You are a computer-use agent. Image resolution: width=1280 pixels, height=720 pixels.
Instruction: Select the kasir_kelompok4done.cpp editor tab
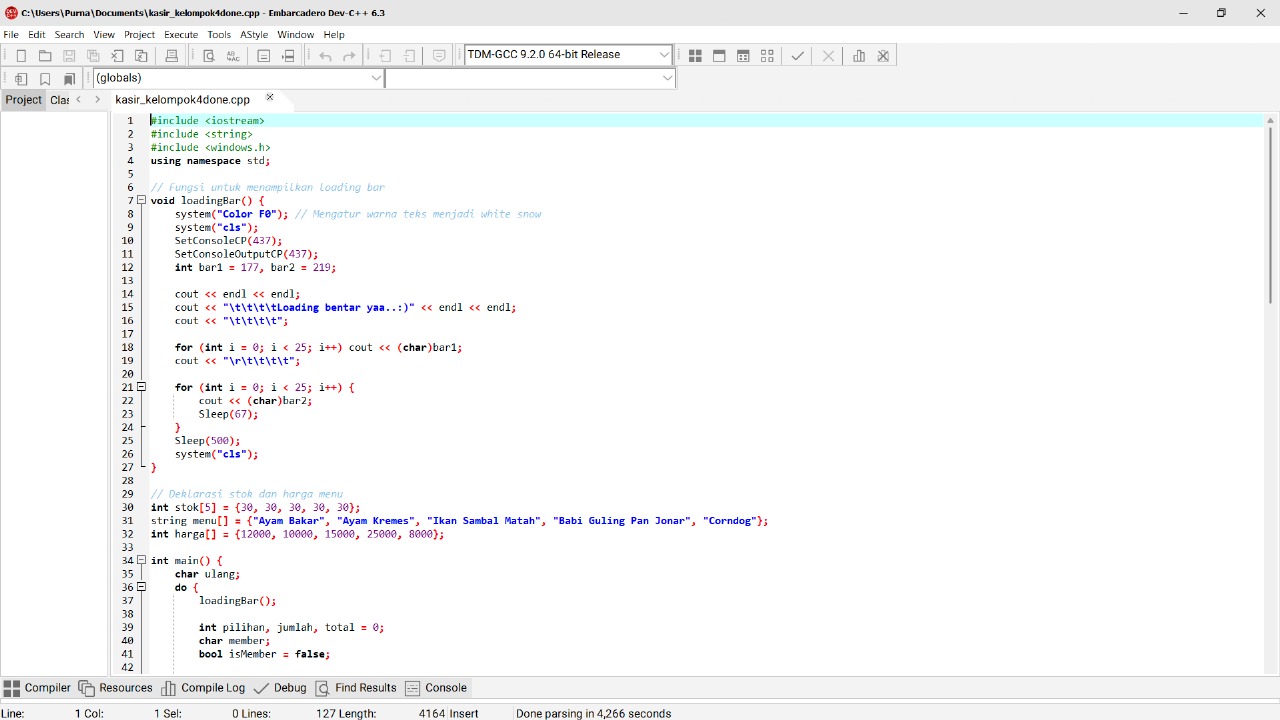(x=182, y=100)
